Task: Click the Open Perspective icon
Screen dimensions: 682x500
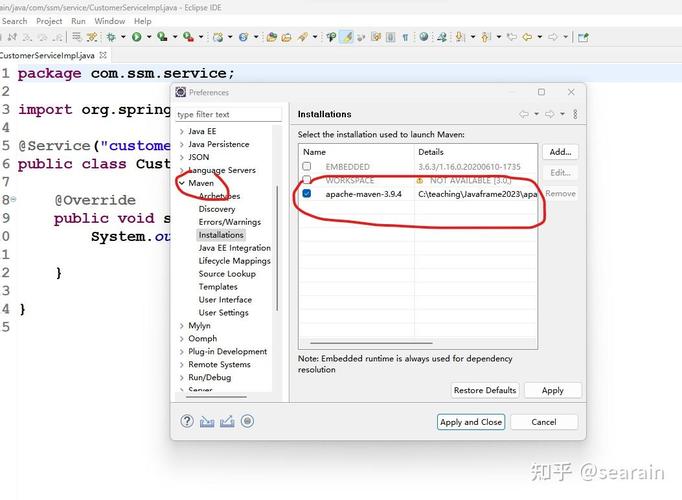Action: tap(583, 37)
